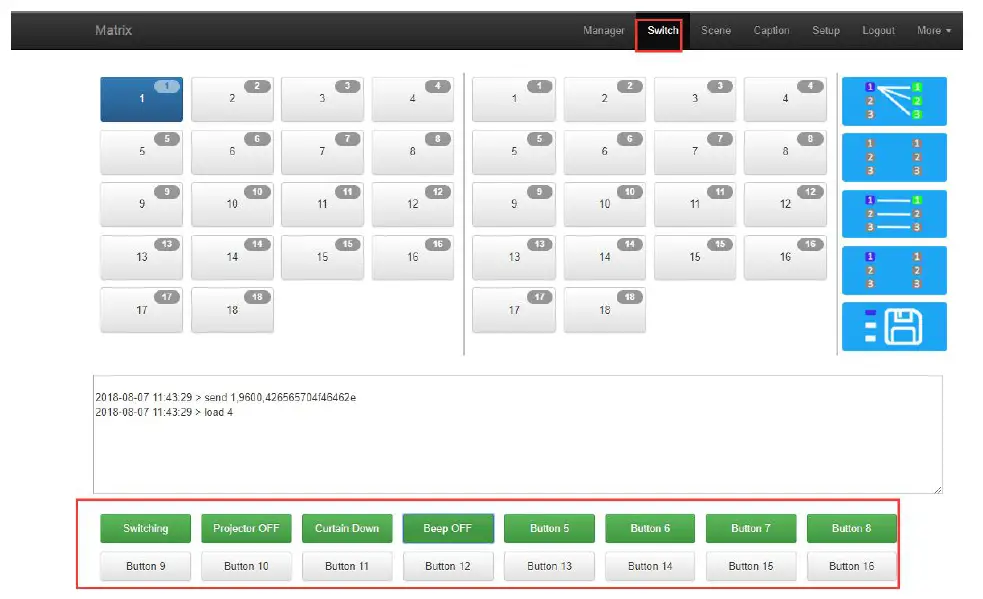Select output channel 2 in right grid
This screenshot has width=983, height=599.
[604, 99]
